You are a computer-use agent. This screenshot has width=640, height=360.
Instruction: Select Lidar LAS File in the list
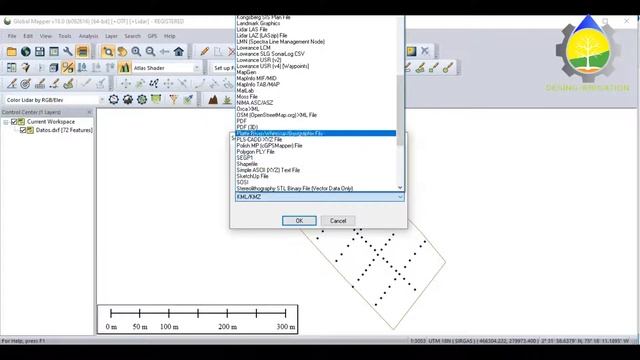point(316,29)
